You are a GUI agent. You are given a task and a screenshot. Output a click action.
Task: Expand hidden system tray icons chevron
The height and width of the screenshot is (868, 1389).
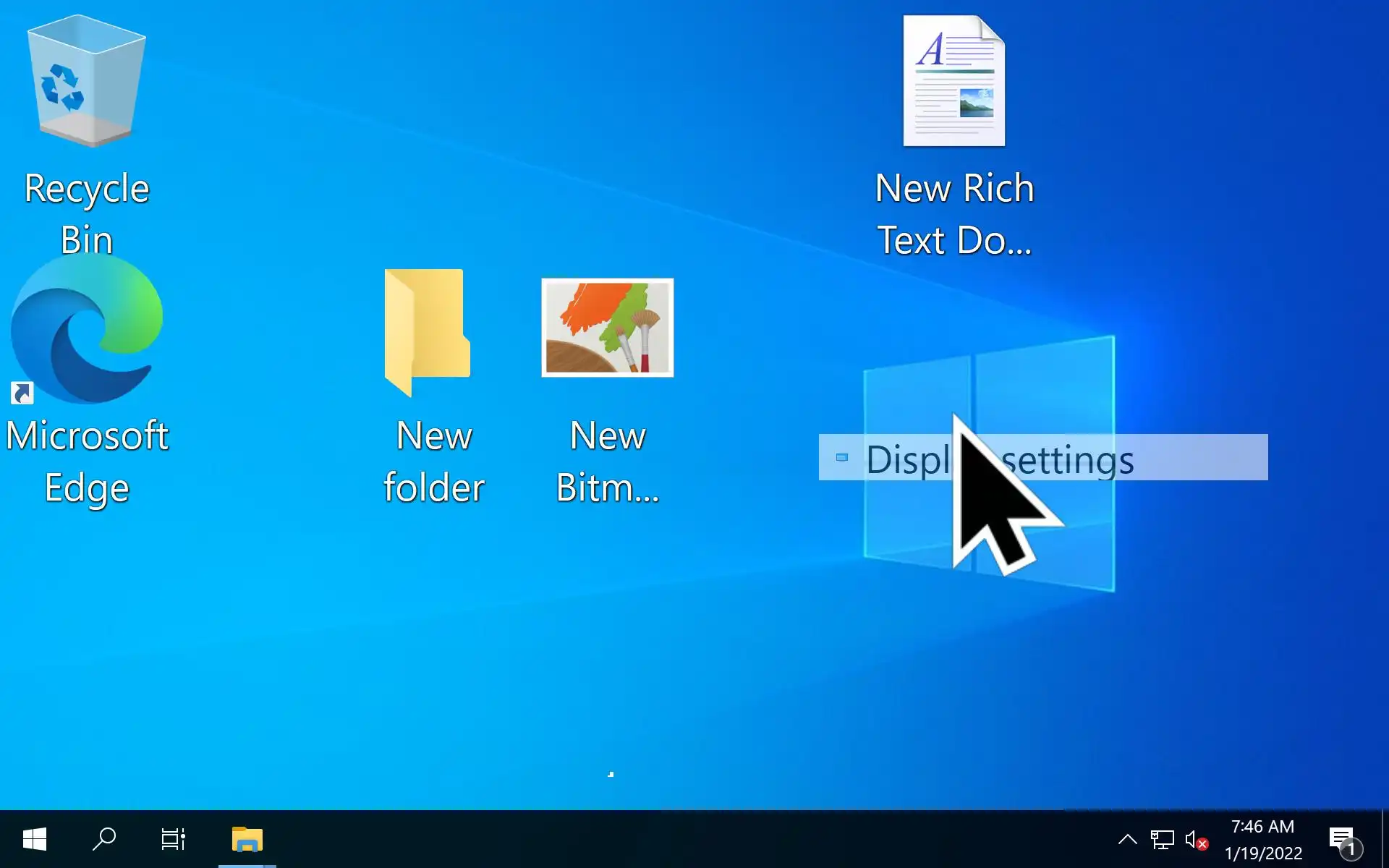tap(1127, 840)
